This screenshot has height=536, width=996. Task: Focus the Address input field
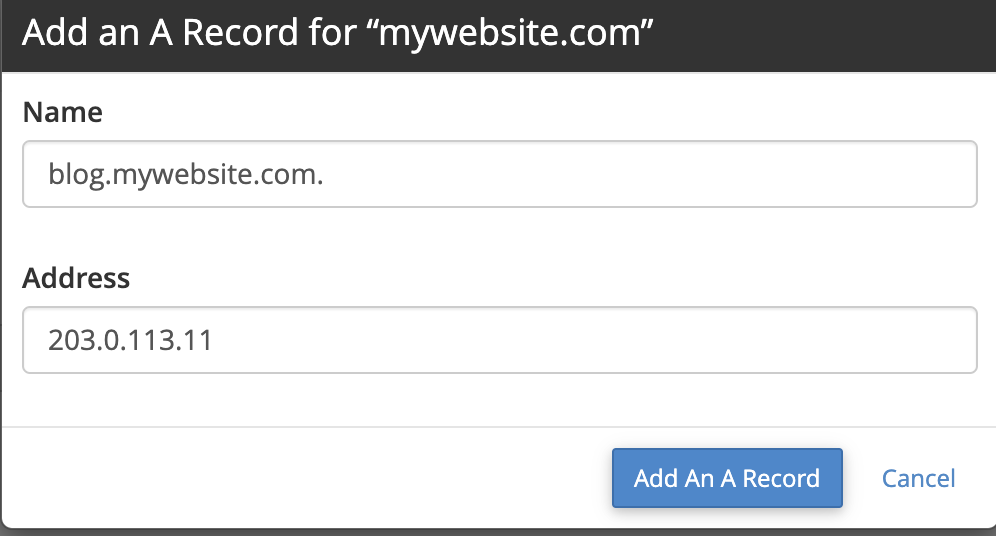point(499,340)
